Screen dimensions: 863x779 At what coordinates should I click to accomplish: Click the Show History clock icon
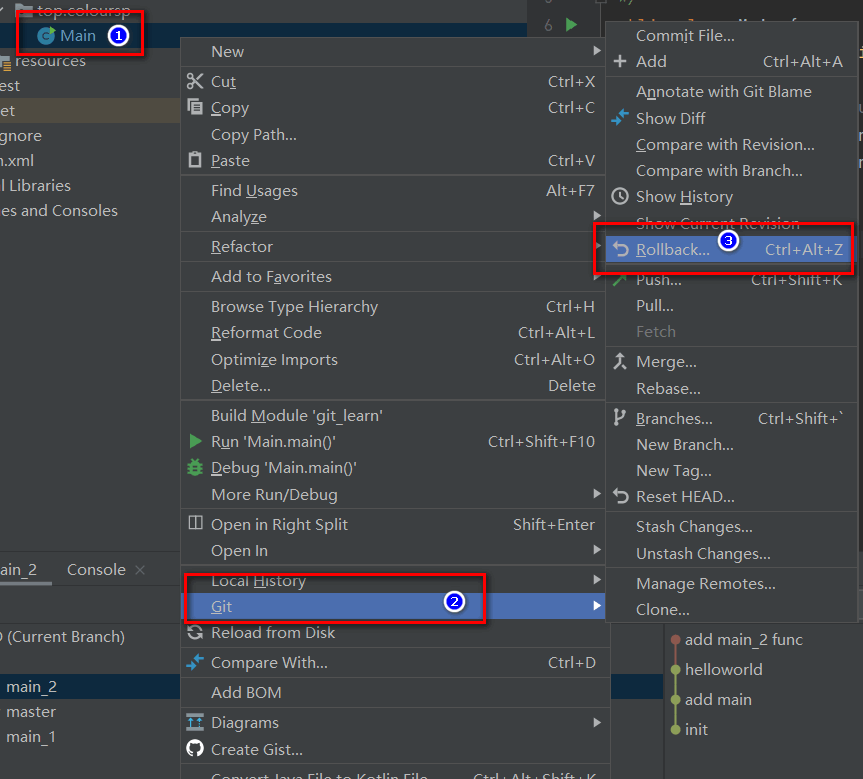(620, 197)
